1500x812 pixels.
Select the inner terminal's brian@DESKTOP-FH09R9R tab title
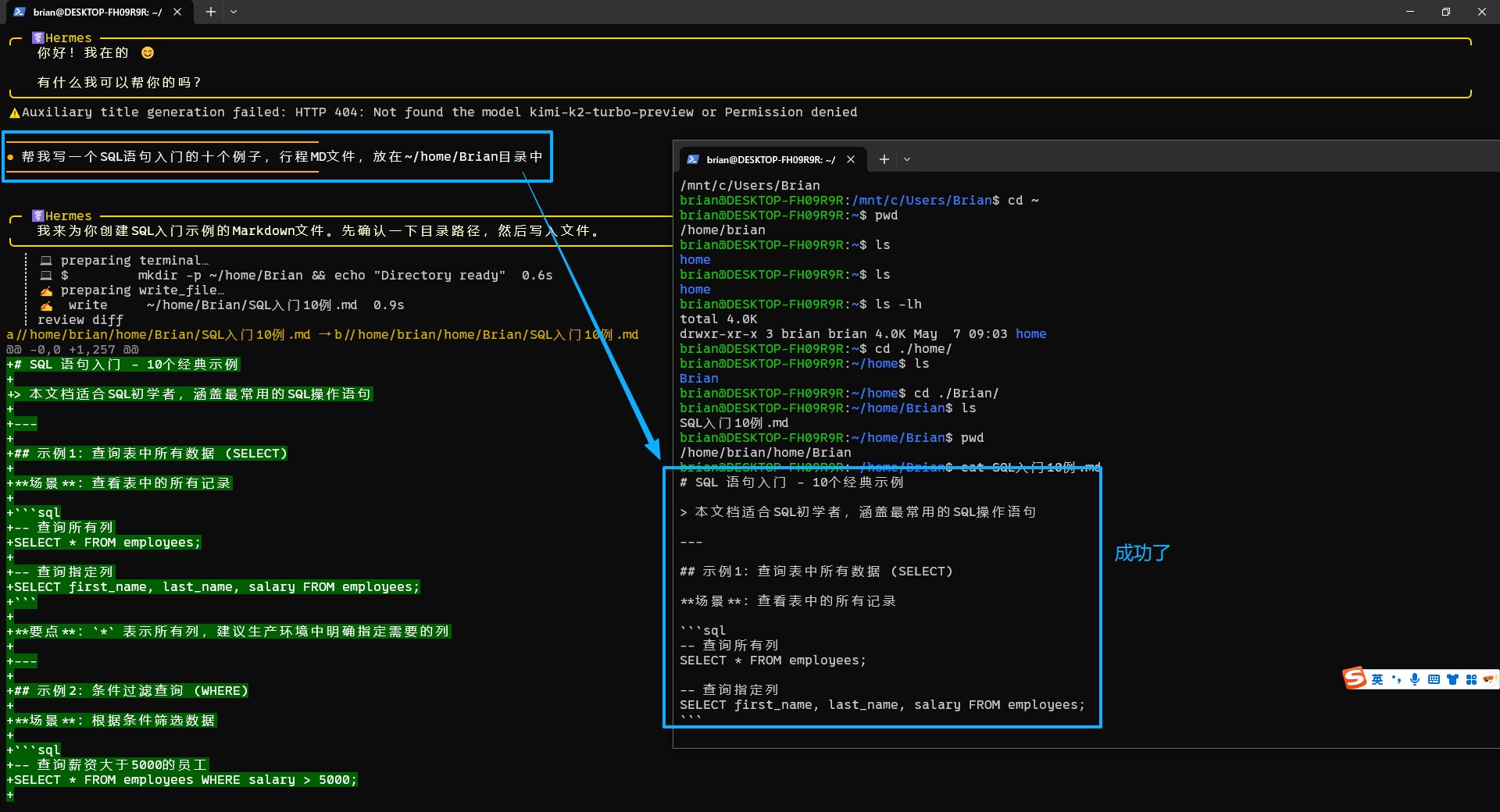coord(771,159)
